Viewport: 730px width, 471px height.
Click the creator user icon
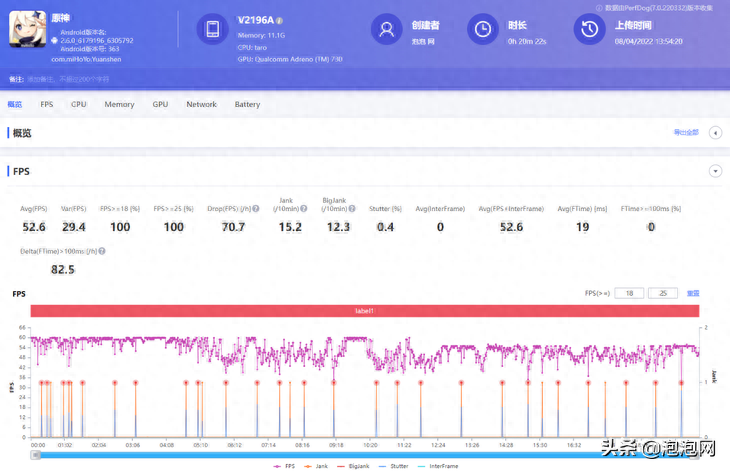point(386,29)
